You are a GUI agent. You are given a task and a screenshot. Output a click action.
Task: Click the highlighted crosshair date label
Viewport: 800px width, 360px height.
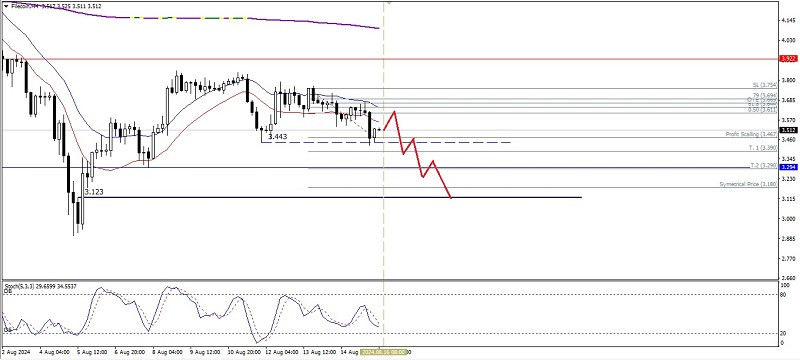tap(383, 352)
